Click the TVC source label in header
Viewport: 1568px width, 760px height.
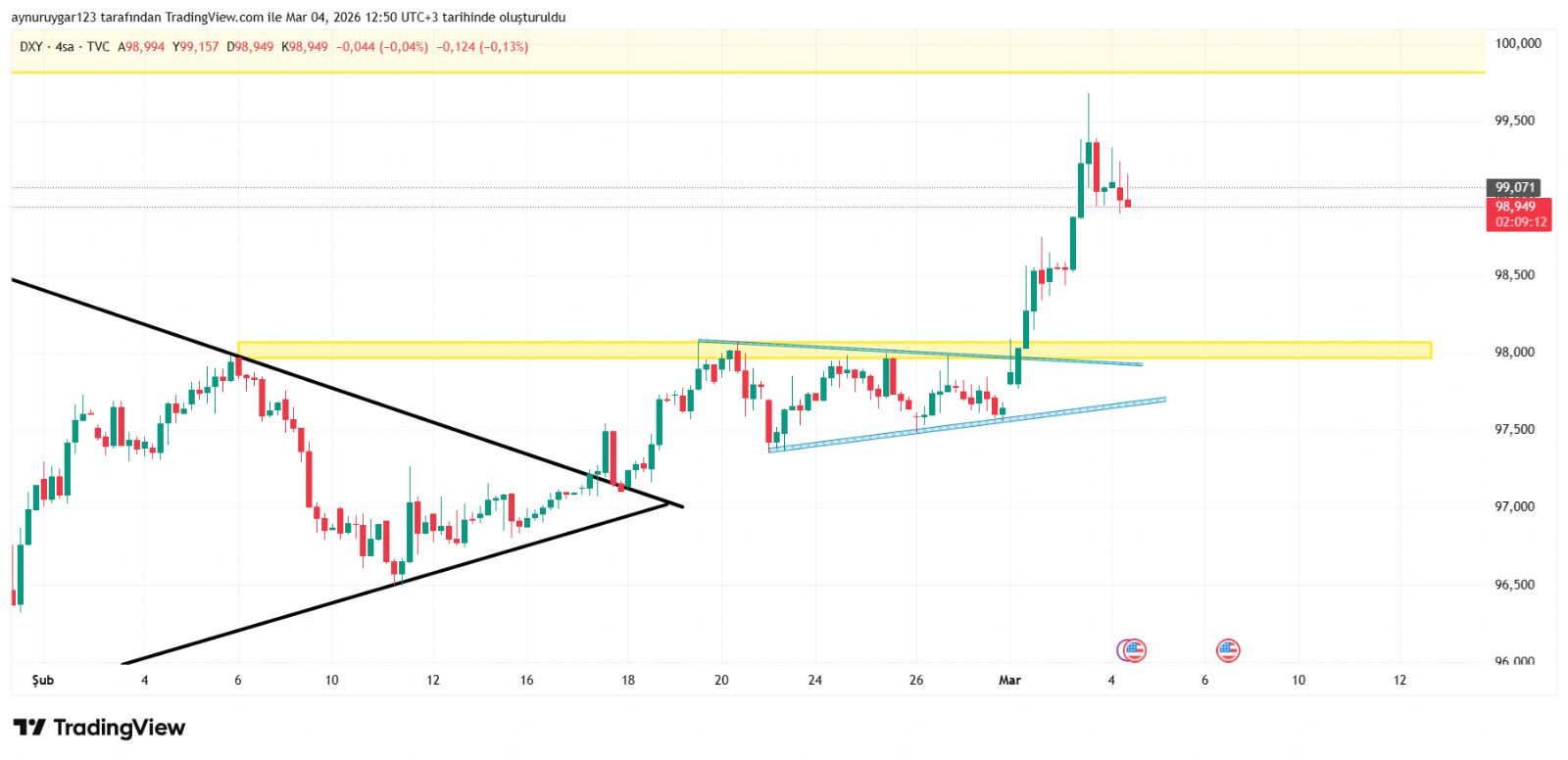(x=98, y=47)
